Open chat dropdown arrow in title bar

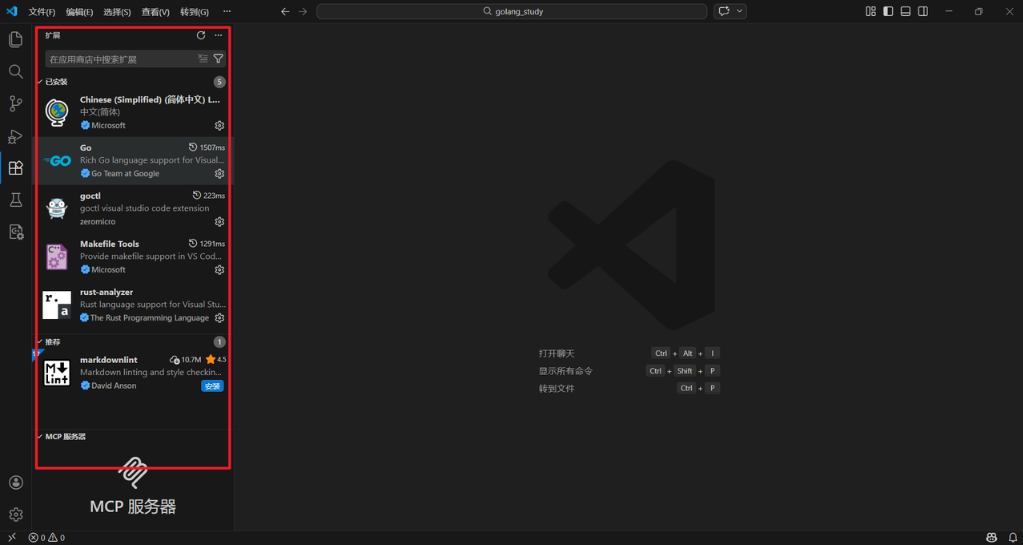coord(740,11)
